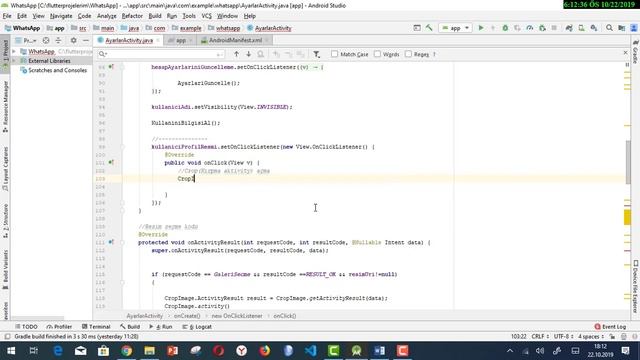Enable the Regex checkbox
640x360 pixels.
click(408, 54)
